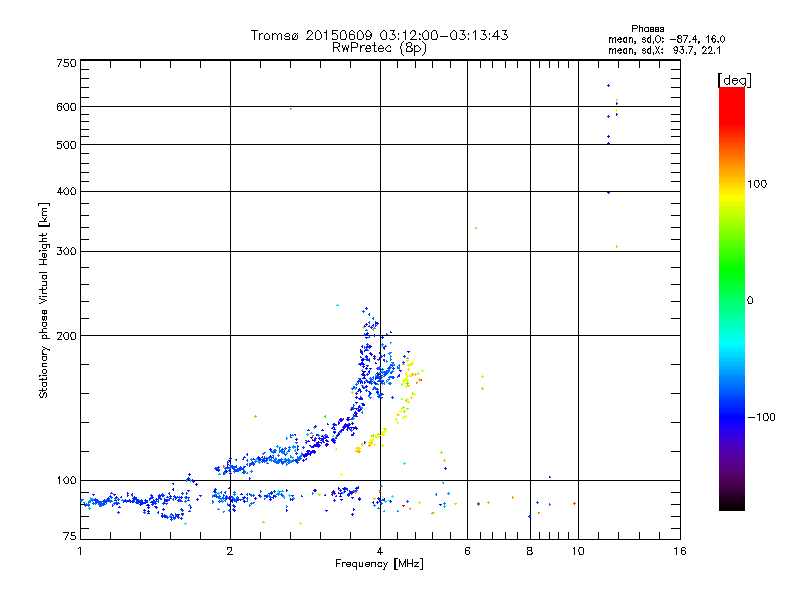
Task: Click the frequency axis label "10"
Action: click(578, 551)
